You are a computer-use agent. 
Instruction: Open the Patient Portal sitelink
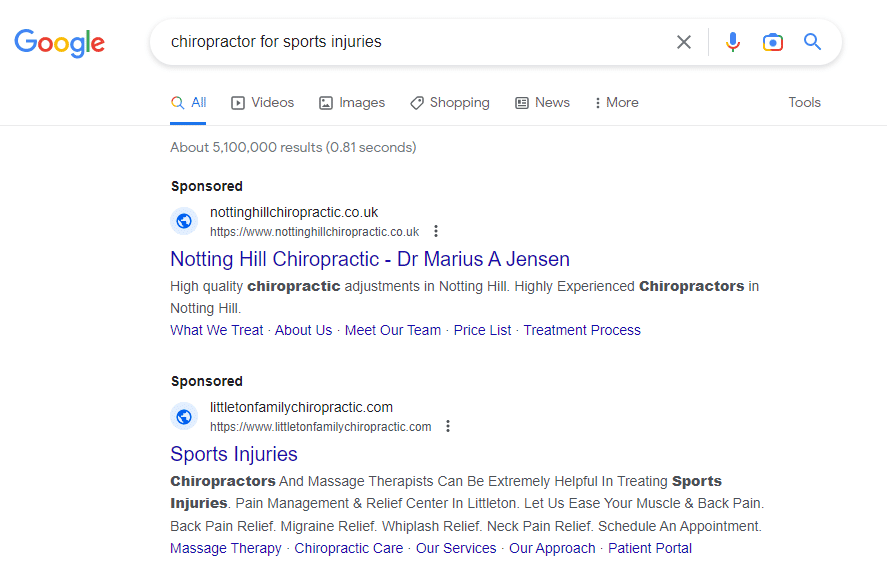coord(650,548)
